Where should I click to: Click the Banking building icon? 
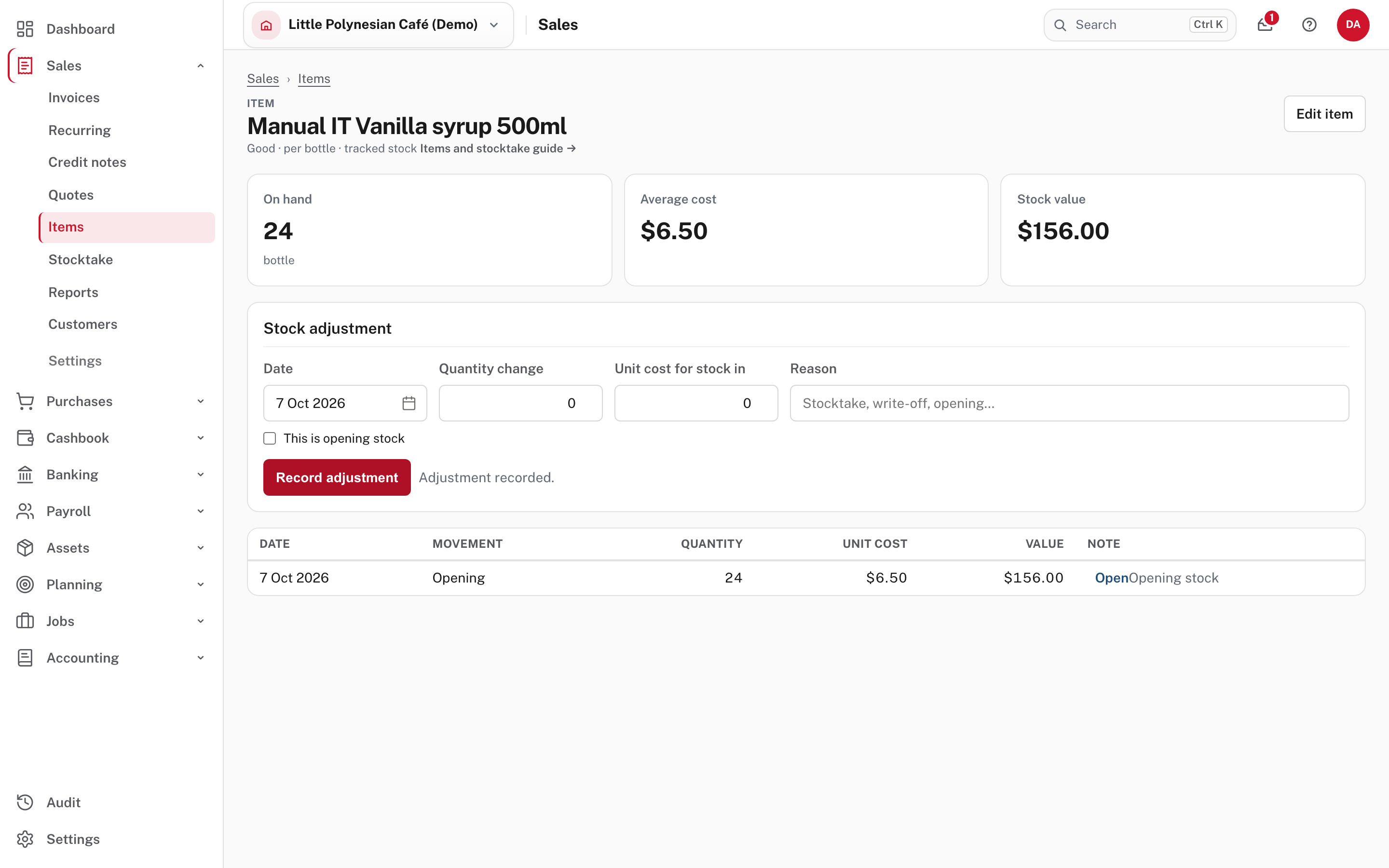[x=25, y=475]
